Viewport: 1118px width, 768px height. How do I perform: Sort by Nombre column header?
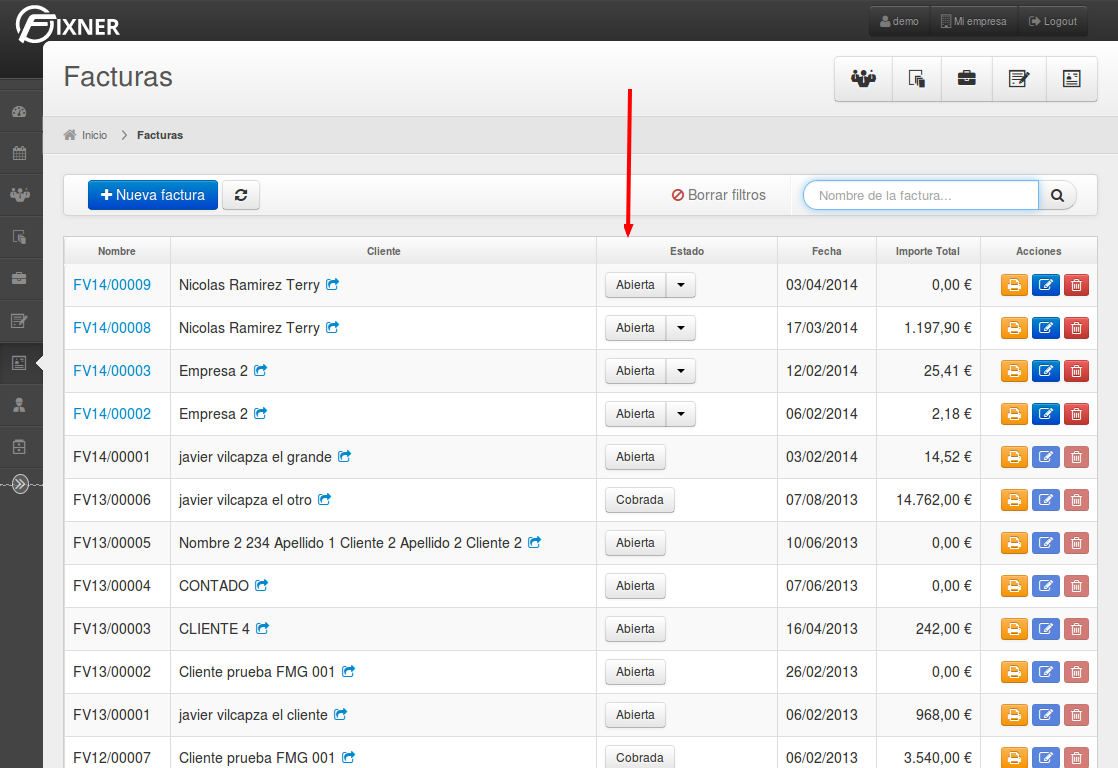(117, 251)
